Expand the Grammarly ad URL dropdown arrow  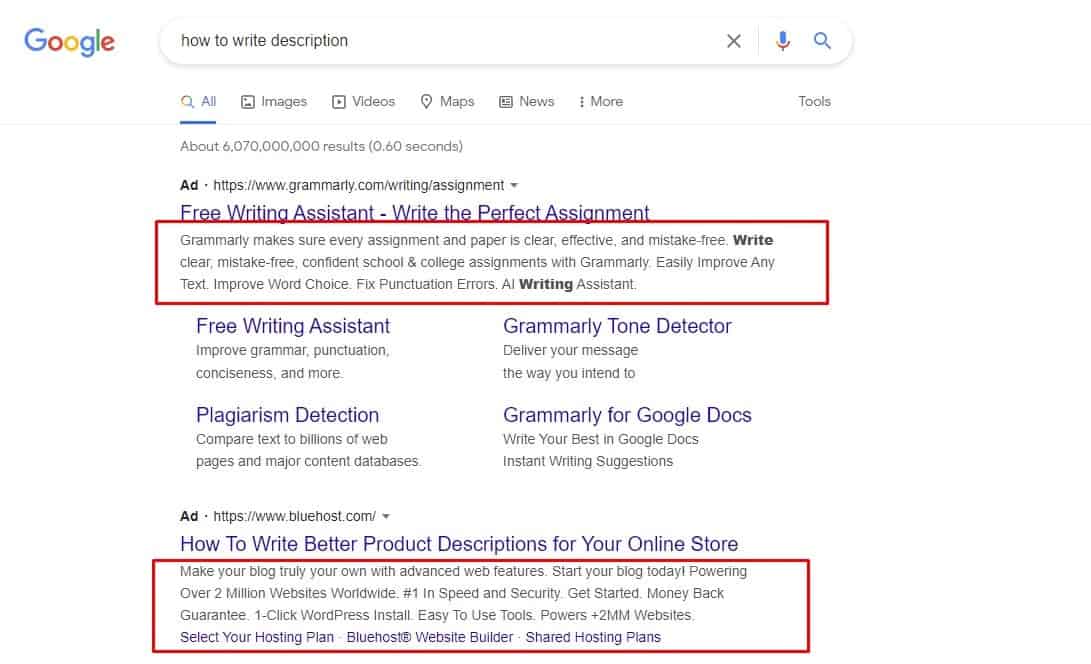514,185
